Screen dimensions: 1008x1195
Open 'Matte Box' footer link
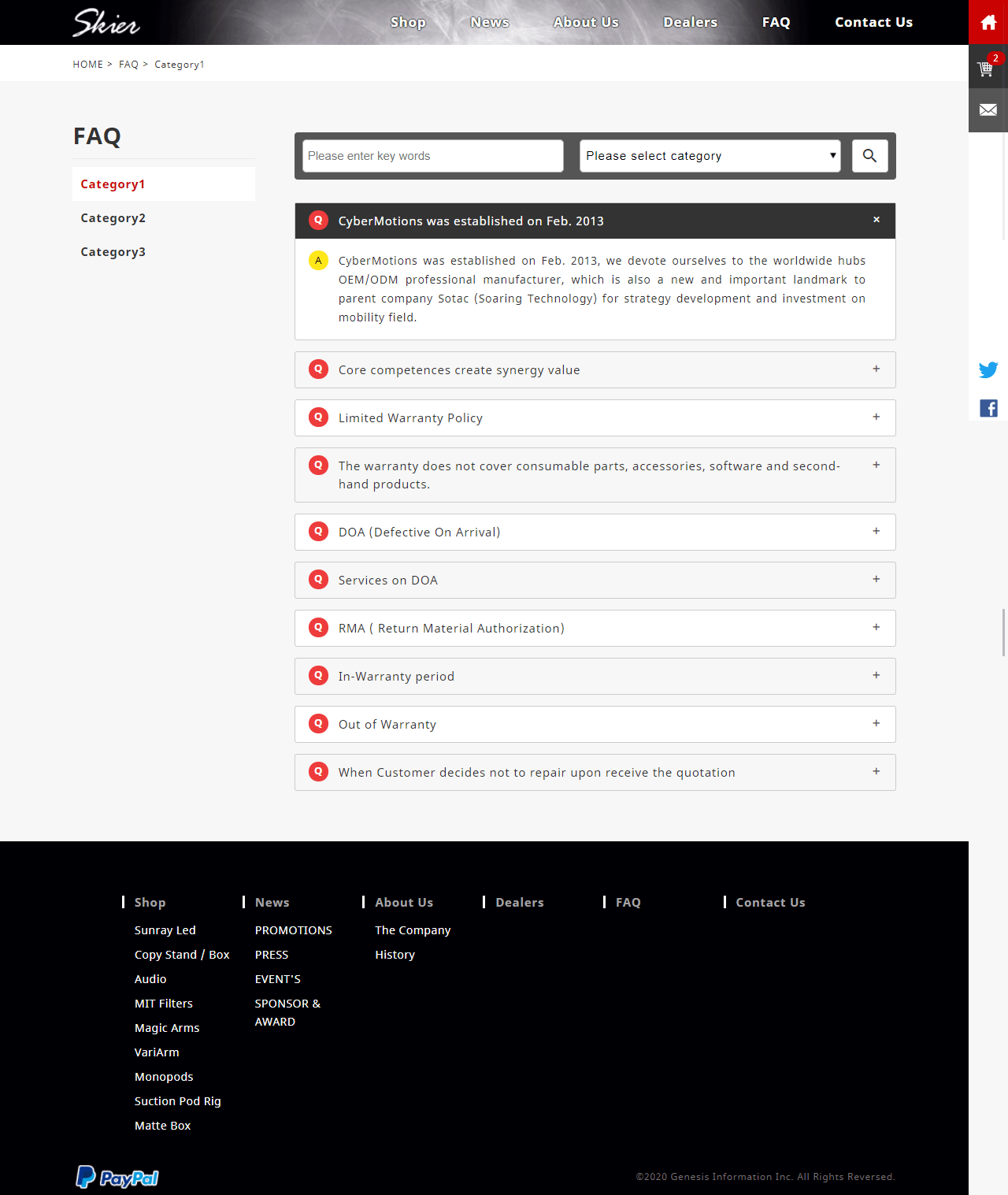coord(162,1125)
